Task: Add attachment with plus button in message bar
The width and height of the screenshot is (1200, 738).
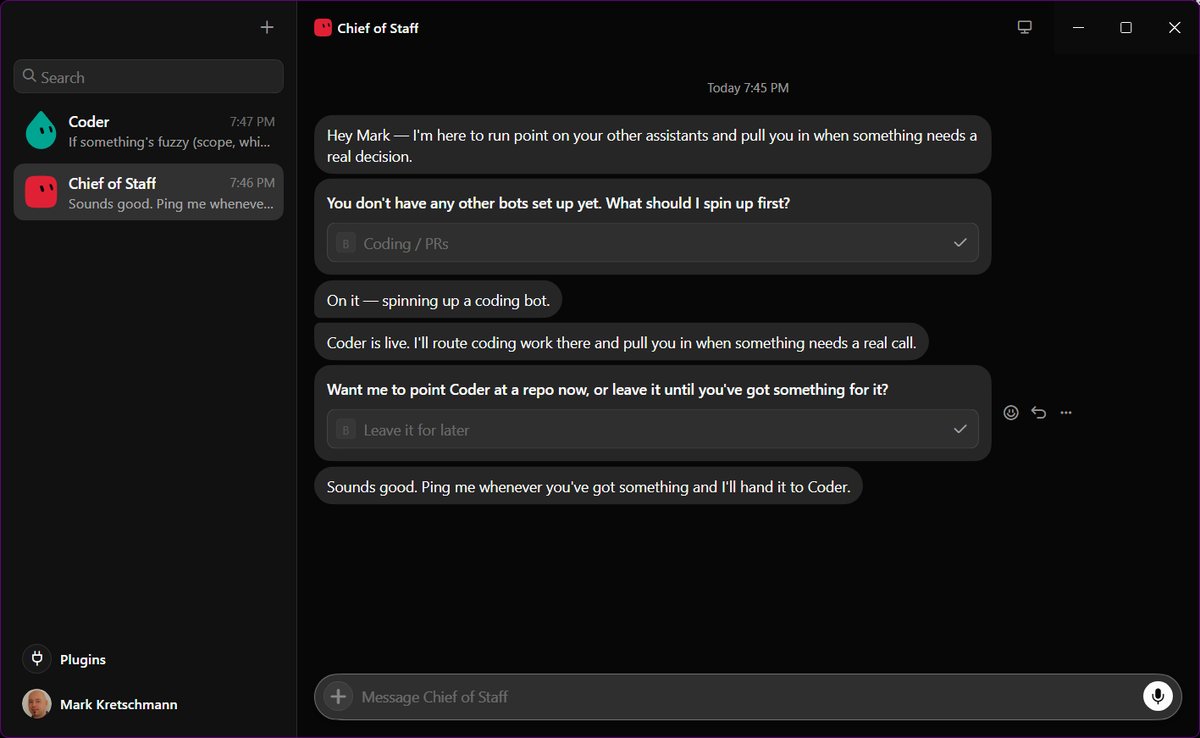Action: (338, 696)
